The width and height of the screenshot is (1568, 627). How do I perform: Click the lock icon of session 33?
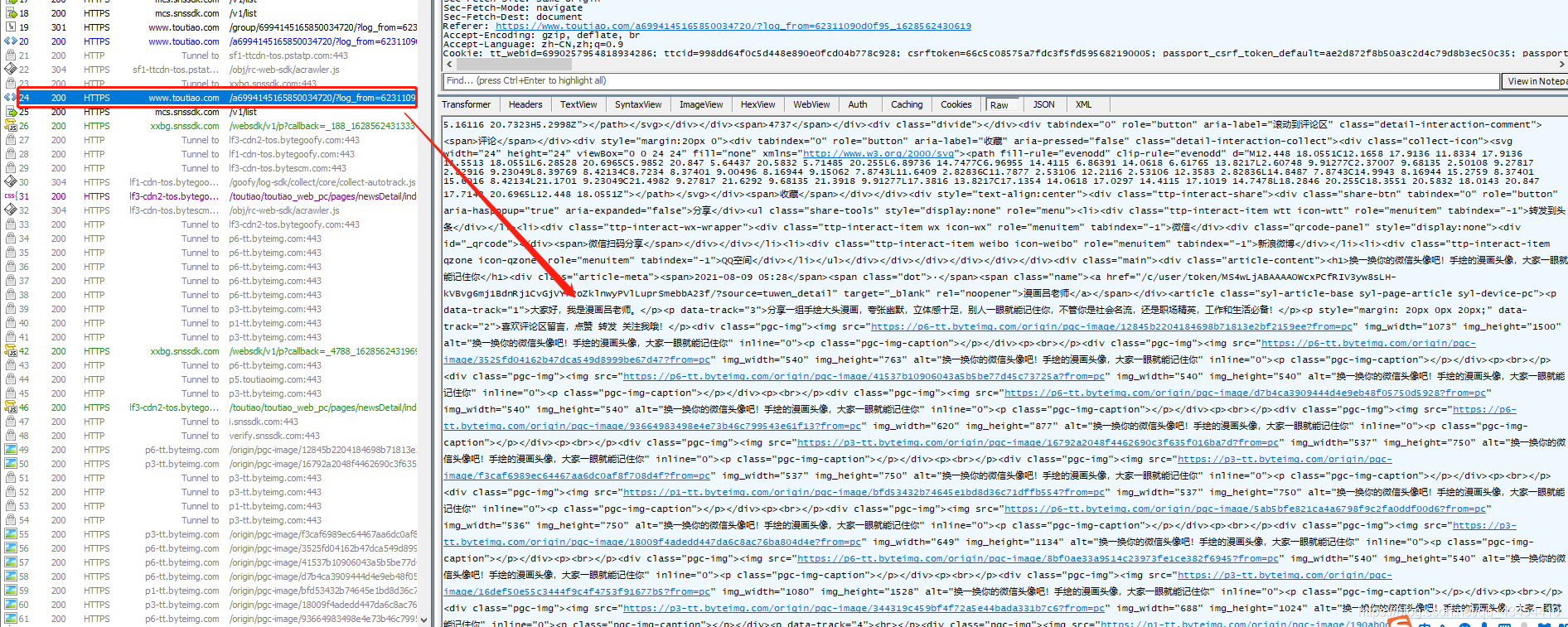pyautogui.click(x=11, y=224)
